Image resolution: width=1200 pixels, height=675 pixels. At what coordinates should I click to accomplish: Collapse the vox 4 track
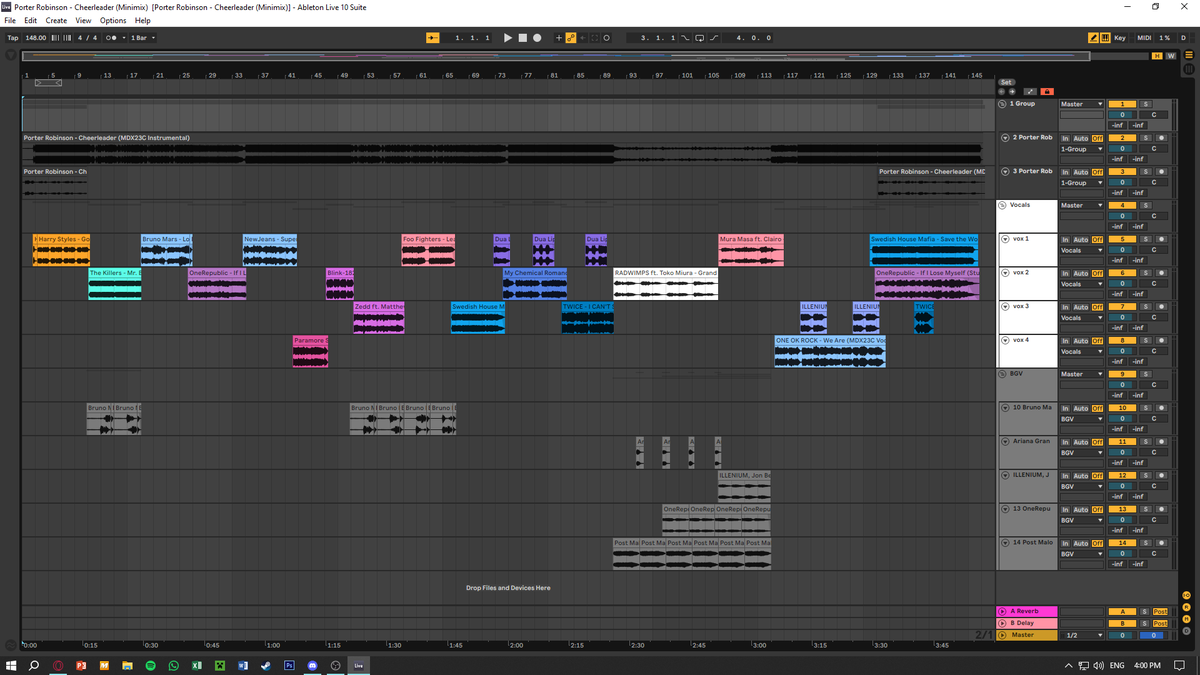(1005, 340)
